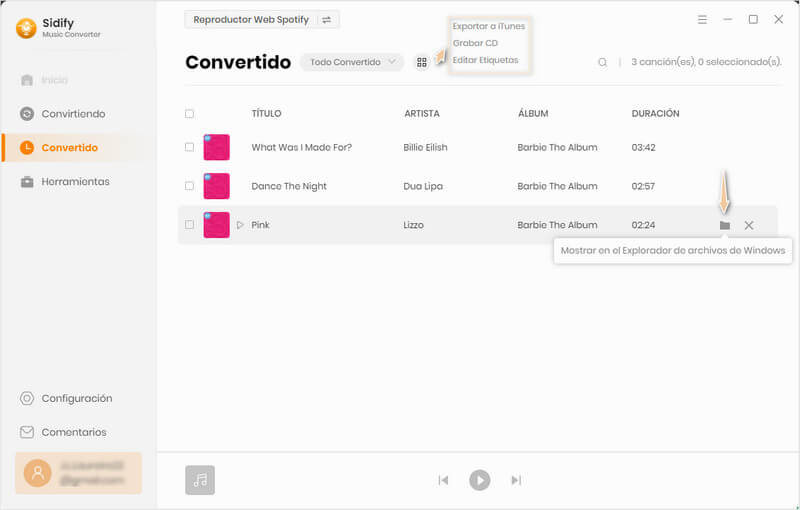Maximize the Sidify window

pyautogui.click(x=753, y=19)
